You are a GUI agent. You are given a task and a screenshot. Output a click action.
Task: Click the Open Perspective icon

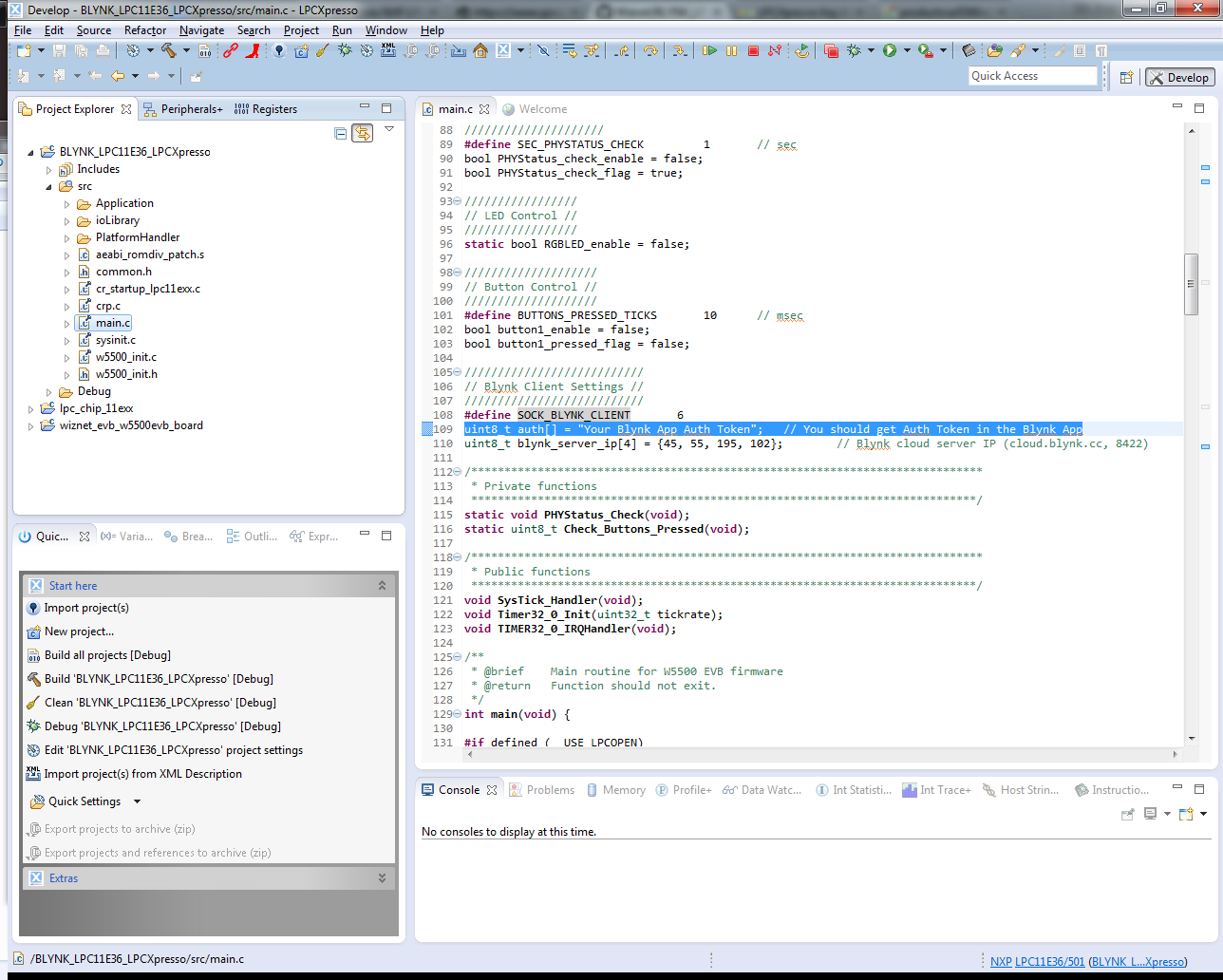pyautogui.click(x=1126, y=77)
